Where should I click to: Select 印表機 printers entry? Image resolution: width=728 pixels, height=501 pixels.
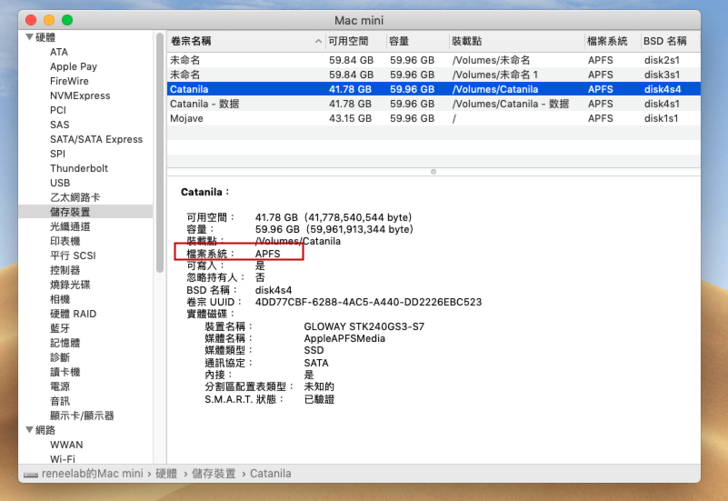coord(65,241)
